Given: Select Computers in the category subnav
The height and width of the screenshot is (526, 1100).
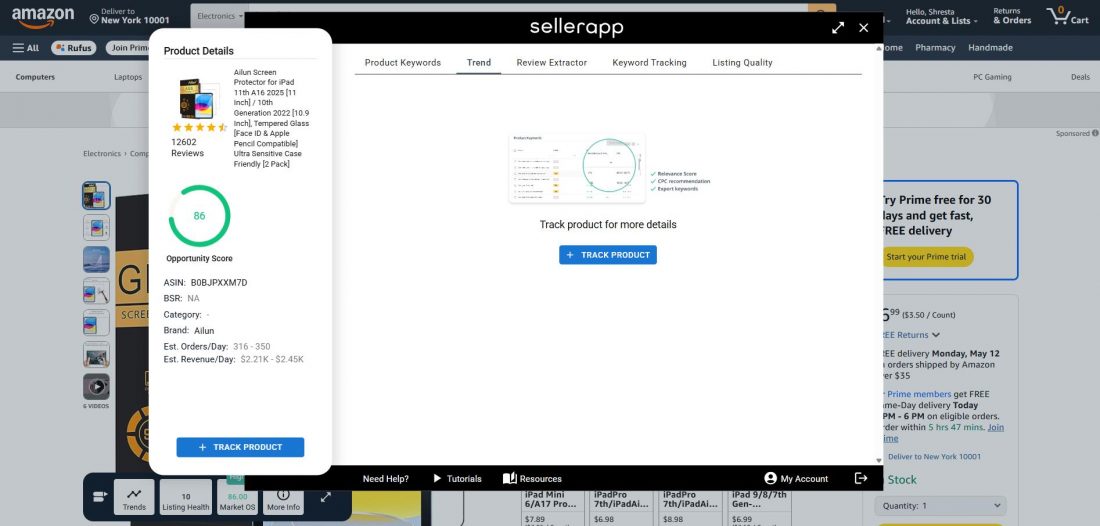Looking at the screenshot, I should coord(35,77).
